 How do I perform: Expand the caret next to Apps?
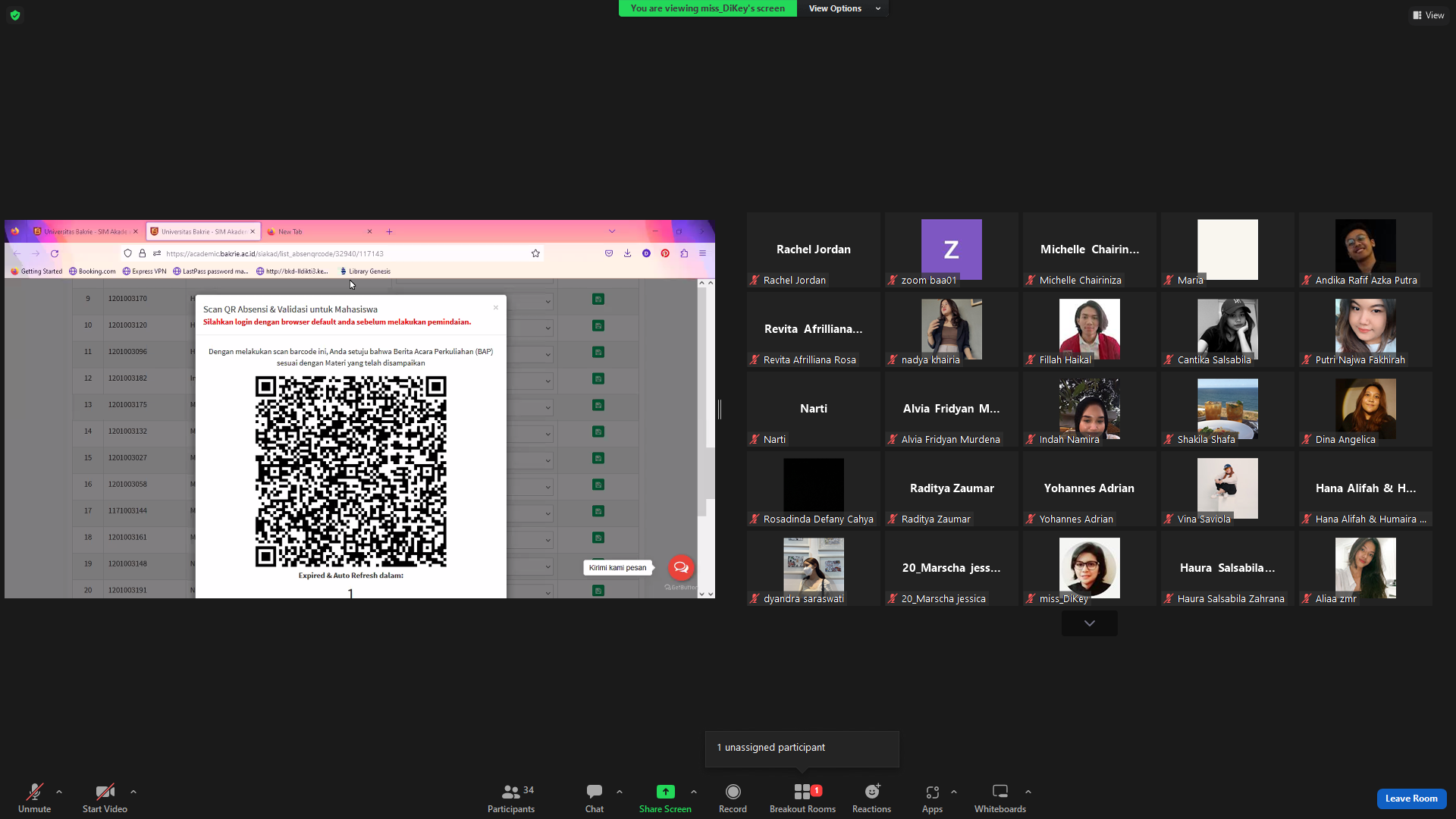pos(954,792)
